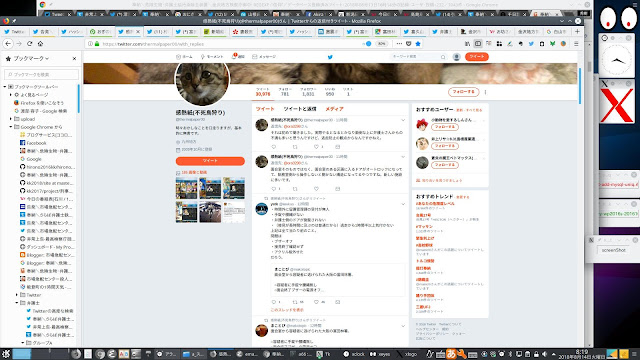Image resolution: width=640 pixels, height=360 pixels.
Task: Click the Twitter extension icon in toolbar
Action: point(531,44)
